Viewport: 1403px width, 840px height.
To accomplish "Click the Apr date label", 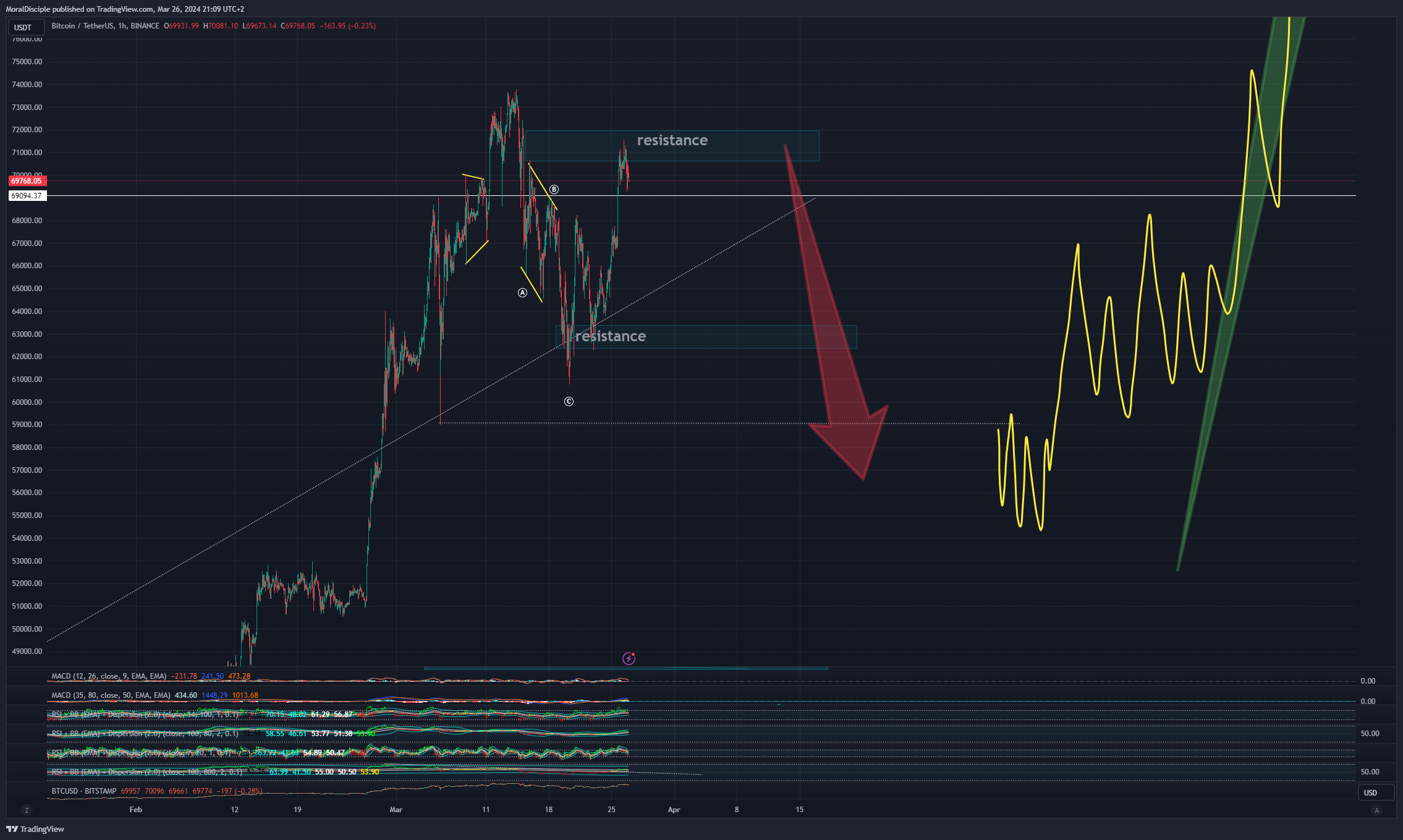I will pos(674,810).
